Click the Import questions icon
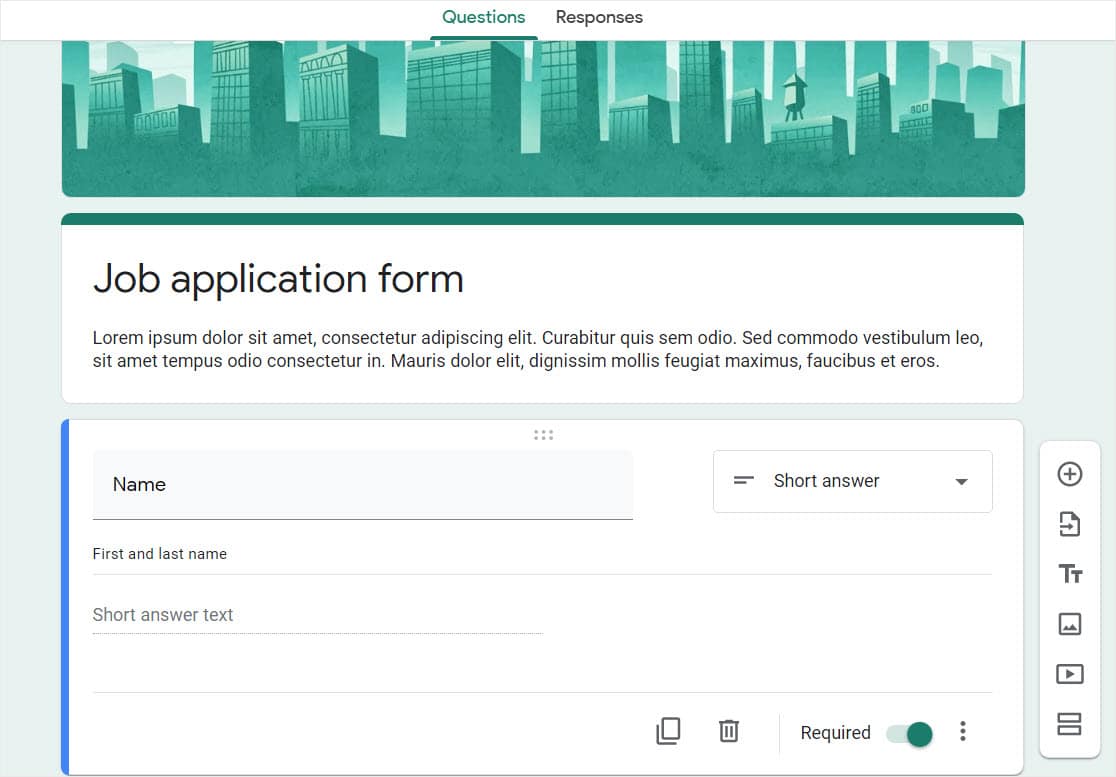This screenshot has height=777, width=1116. [x=1070, y=523]
